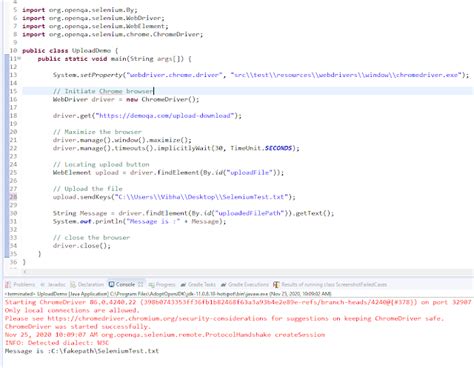
Task: Click the Upload the file comment
Action: [x=88, y=189]
